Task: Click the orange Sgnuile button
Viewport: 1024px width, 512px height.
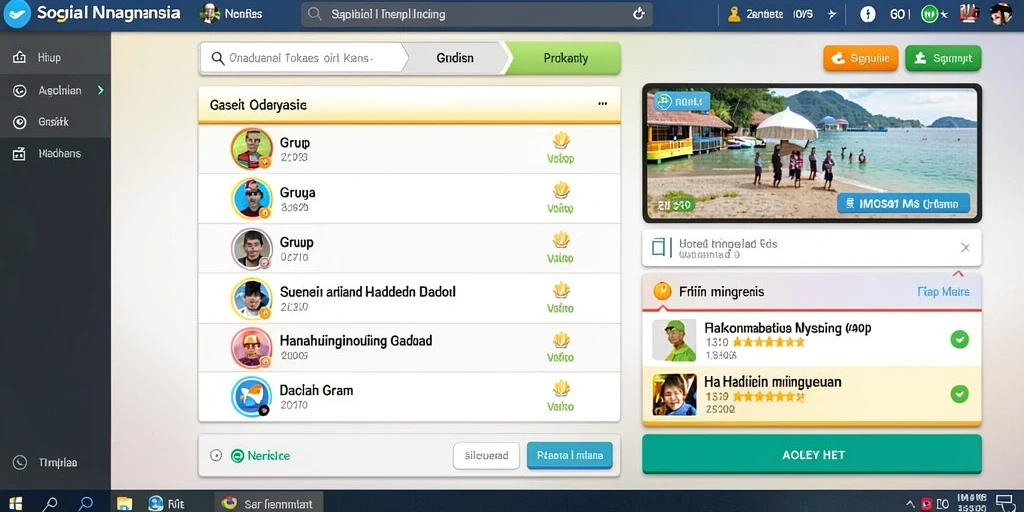Action: 861,58
